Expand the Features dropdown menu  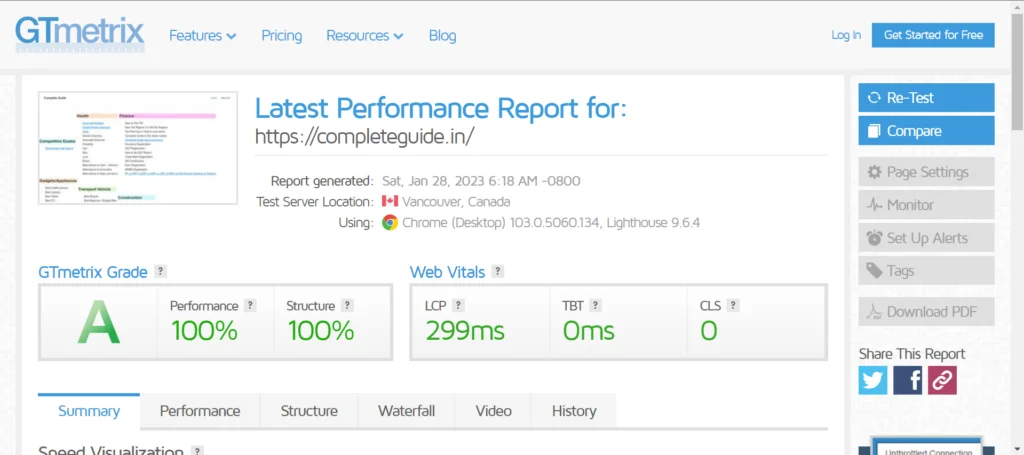click(x=202, y=35)
